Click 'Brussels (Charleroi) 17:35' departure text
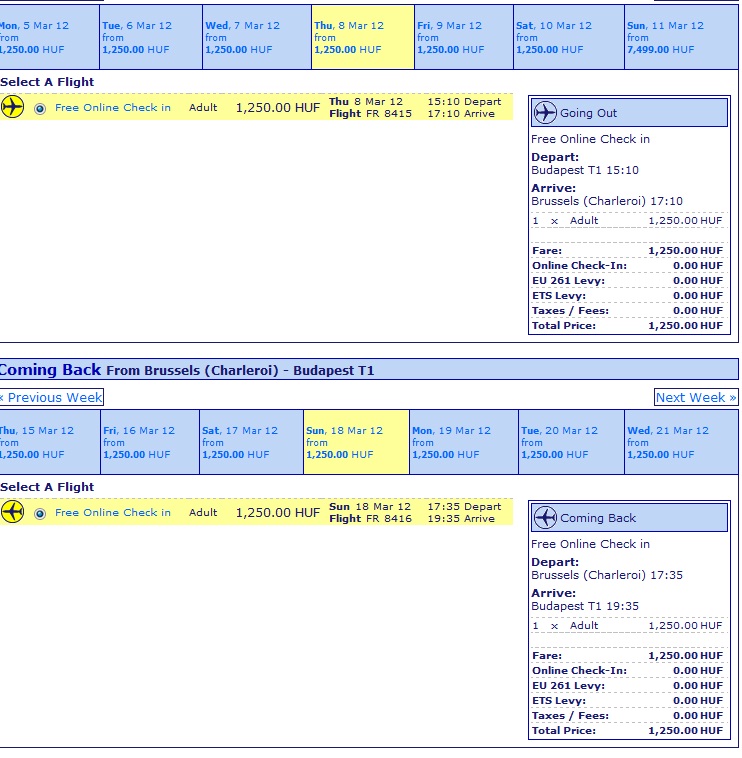 coord(607,575)
